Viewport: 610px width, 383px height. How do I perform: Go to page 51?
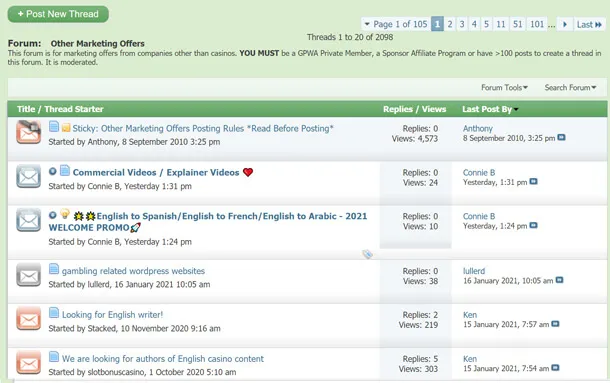pos(517,24)
